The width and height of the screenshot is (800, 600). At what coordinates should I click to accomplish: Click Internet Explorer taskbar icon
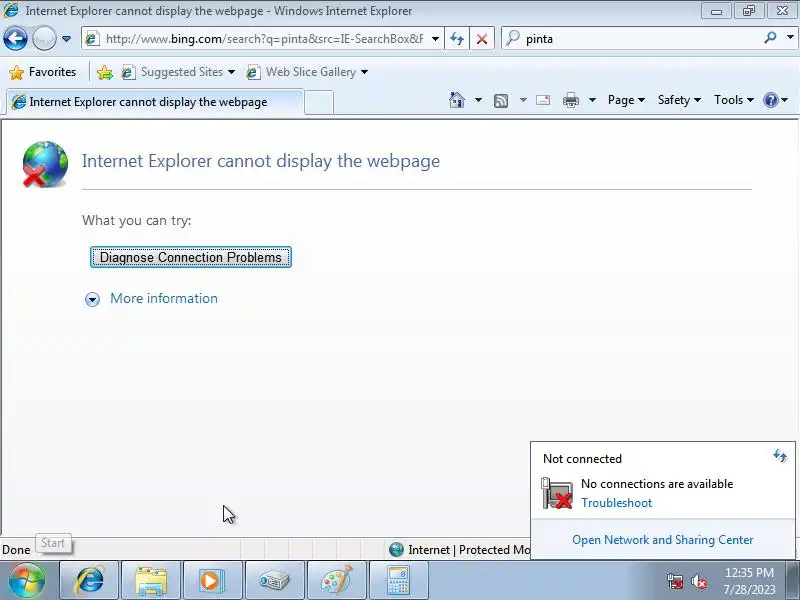pos(89,581)
